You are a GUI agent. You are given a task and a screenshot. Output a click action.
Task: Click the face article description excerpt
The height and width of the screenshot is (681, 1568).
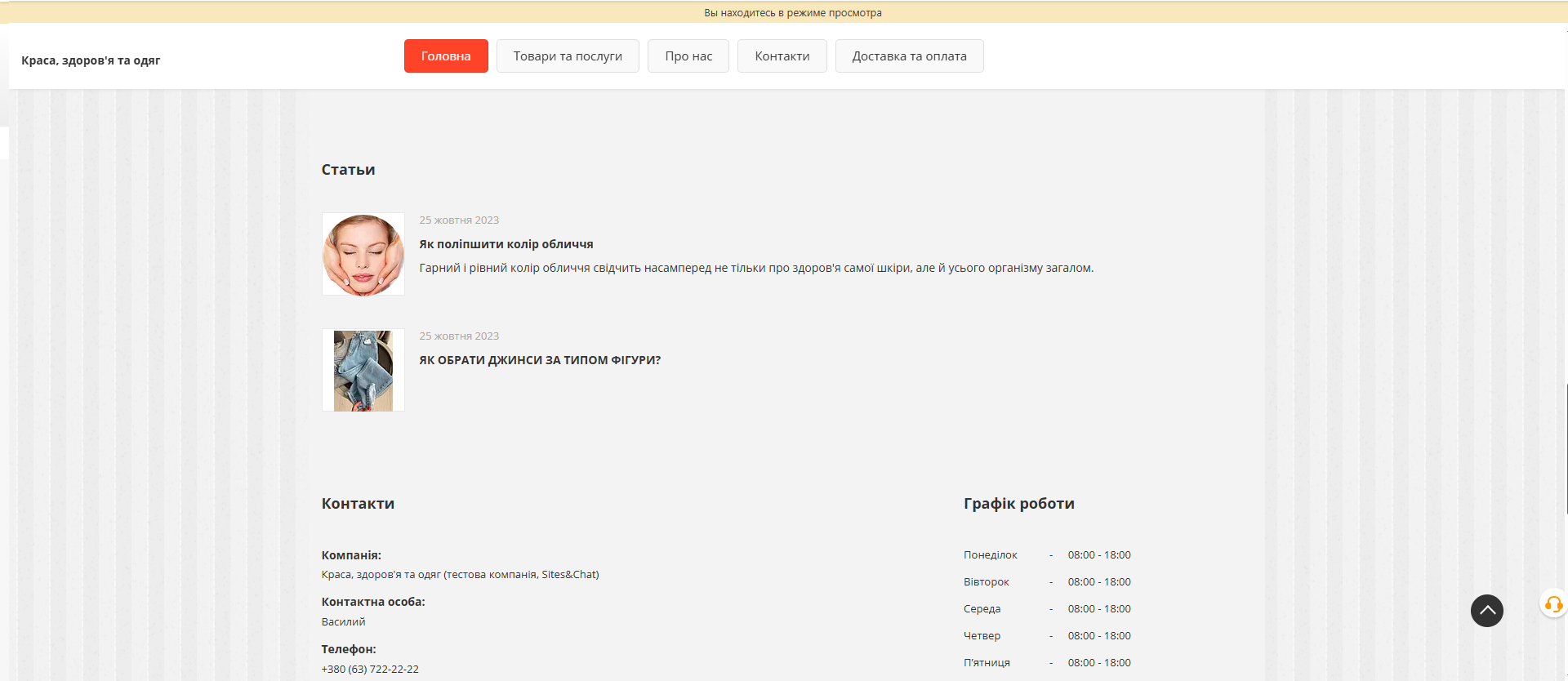755,268
